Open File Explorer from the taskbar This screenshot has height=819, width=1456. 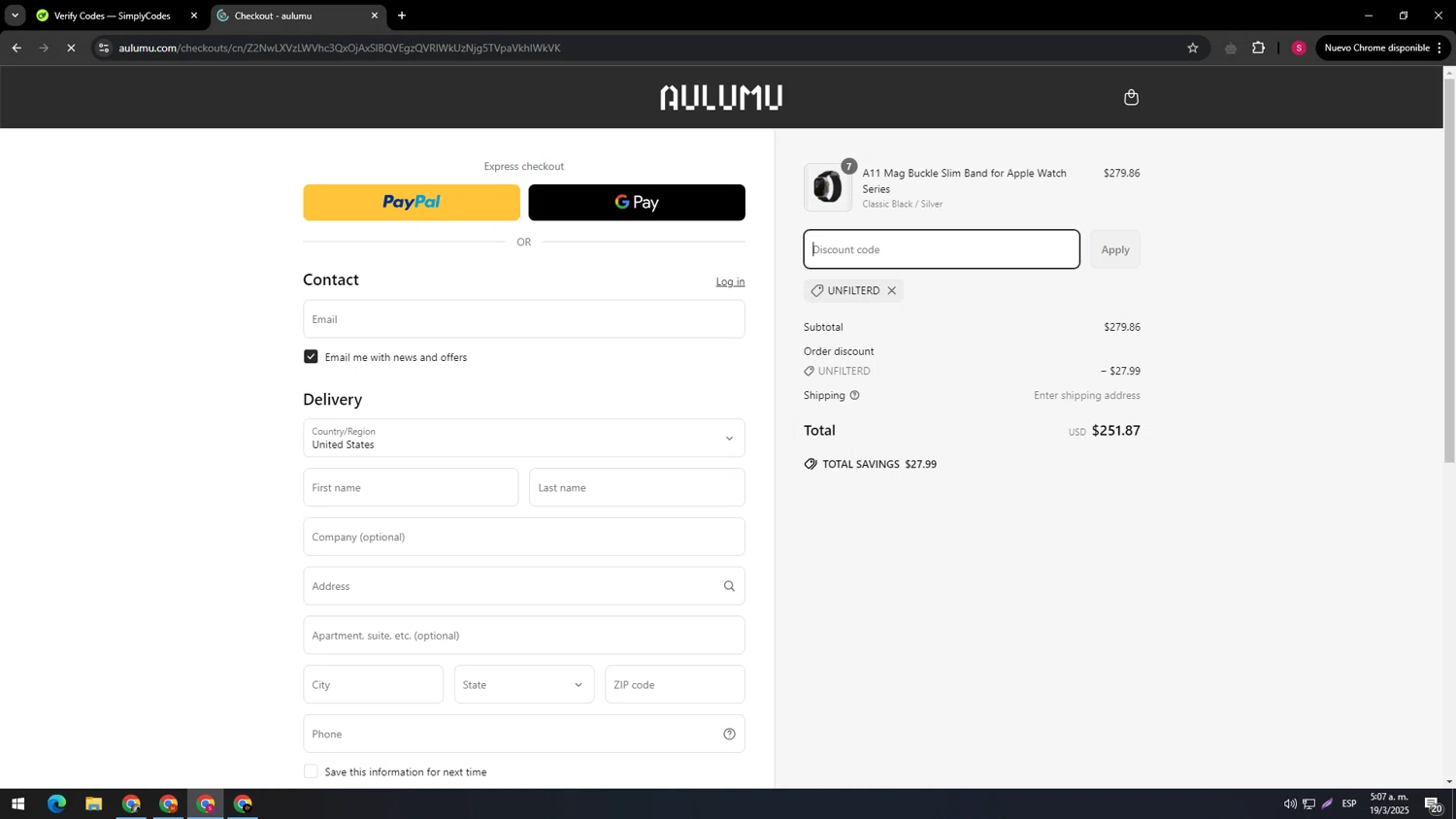(x=93, y=804)
